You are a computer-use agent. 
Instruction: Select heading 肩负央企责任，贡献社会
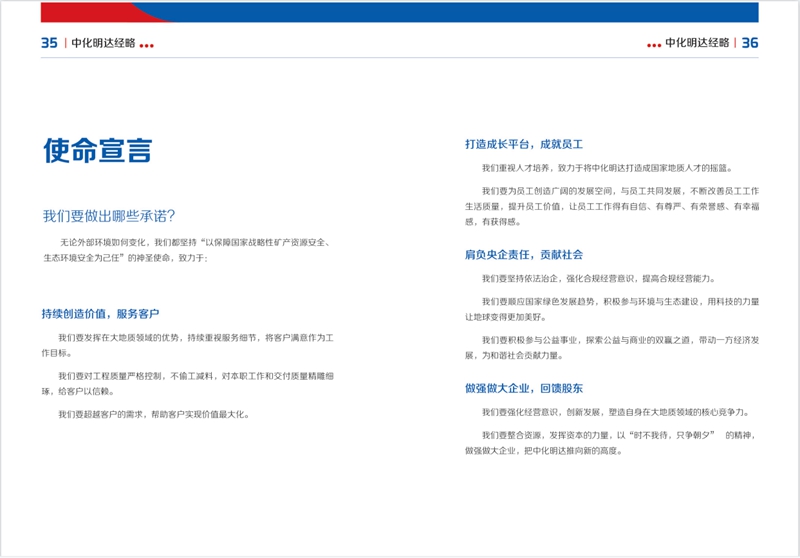523,255
